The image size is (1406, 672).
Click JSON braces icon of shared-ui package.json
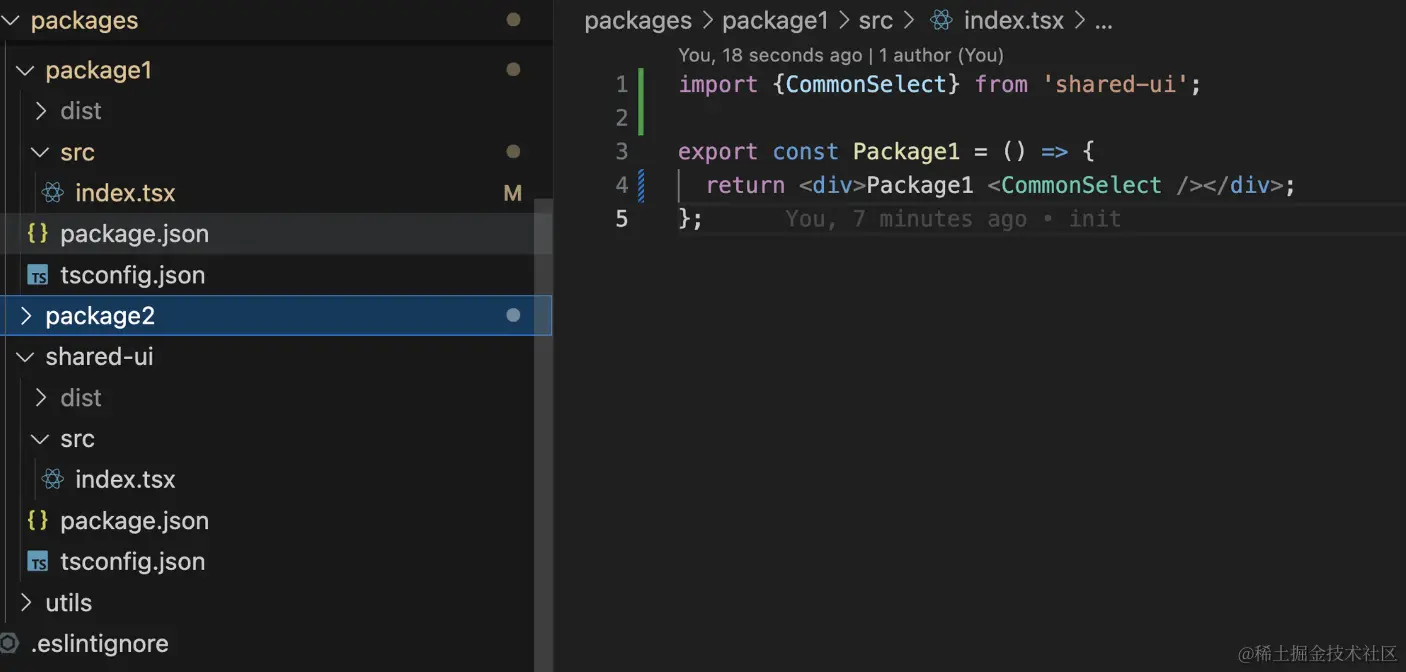(38, 521)
